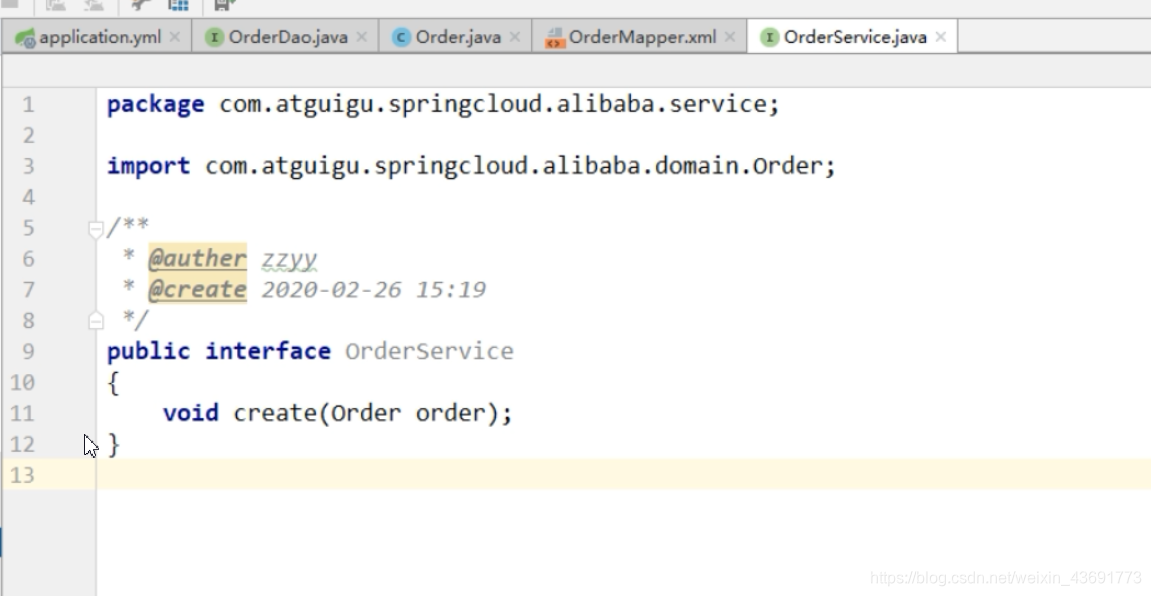The width and height of the screenshot is (1151, 596).
Task: Click the interface keyword on line 9
Action: (x=268, y=351)
